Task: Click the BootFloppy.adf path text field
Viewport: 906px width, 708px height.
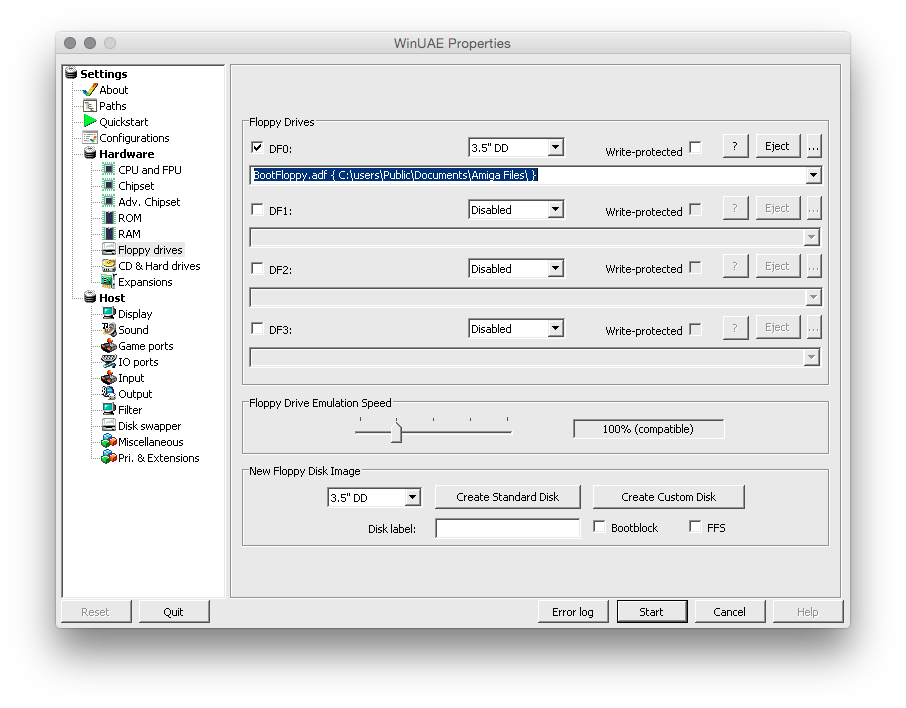Action: pyautogui.click(x=528, y=175)
